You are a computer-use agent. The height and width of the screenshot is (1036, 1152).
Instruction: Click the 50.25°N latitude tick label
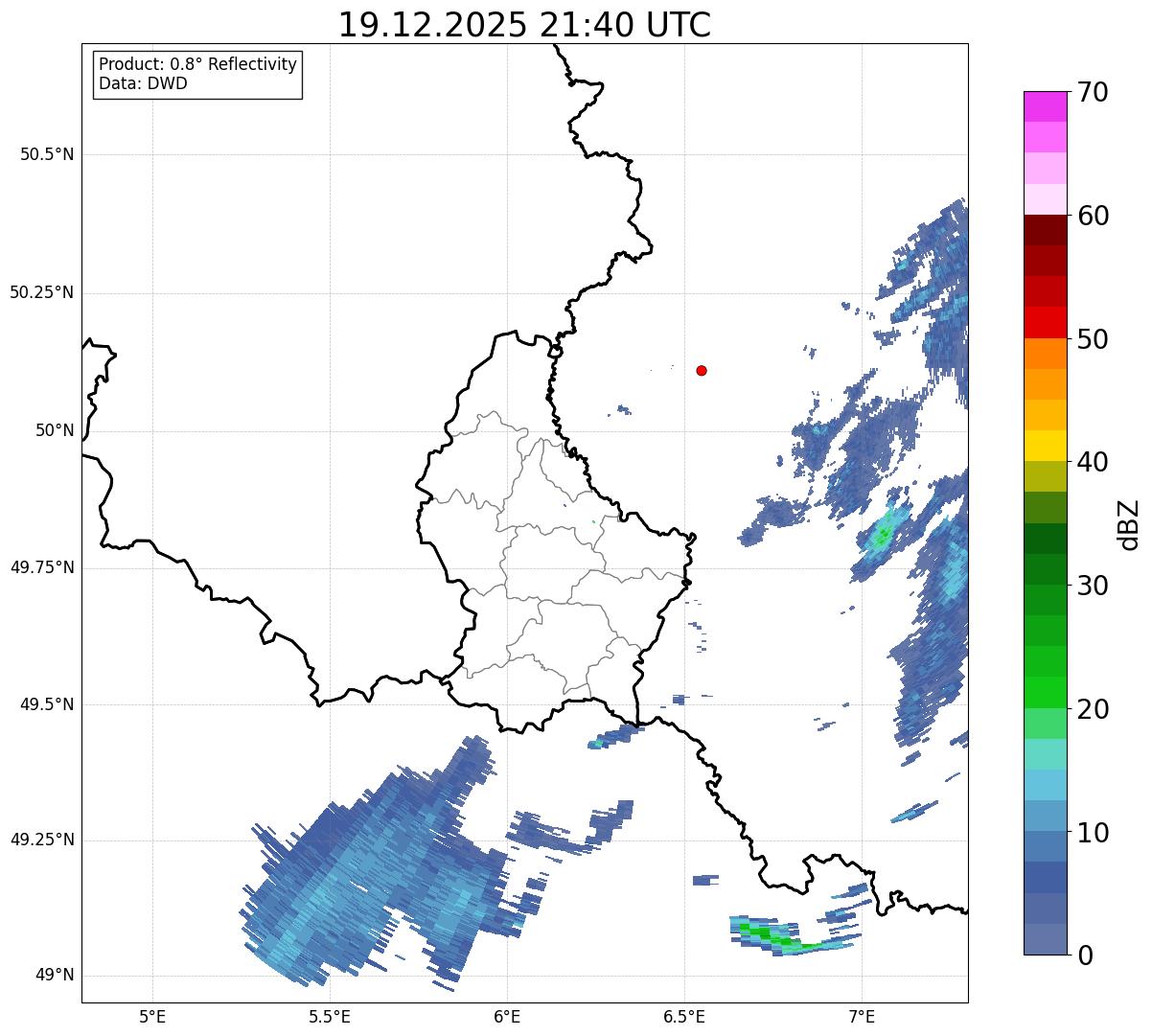42,292
